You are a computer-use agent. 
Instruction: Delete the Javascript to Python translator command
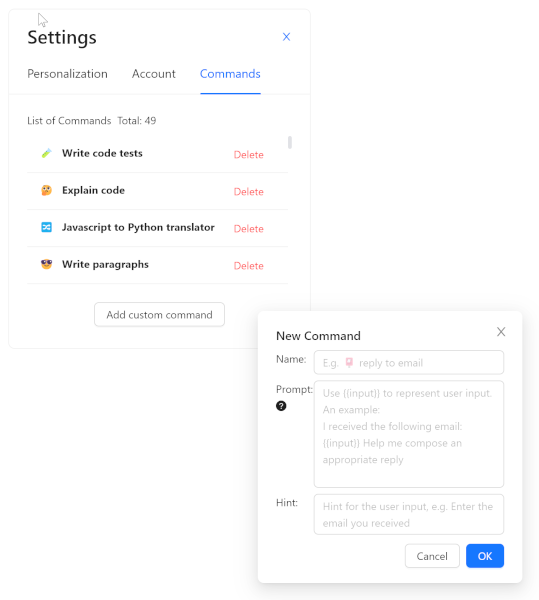coord(249,229)
